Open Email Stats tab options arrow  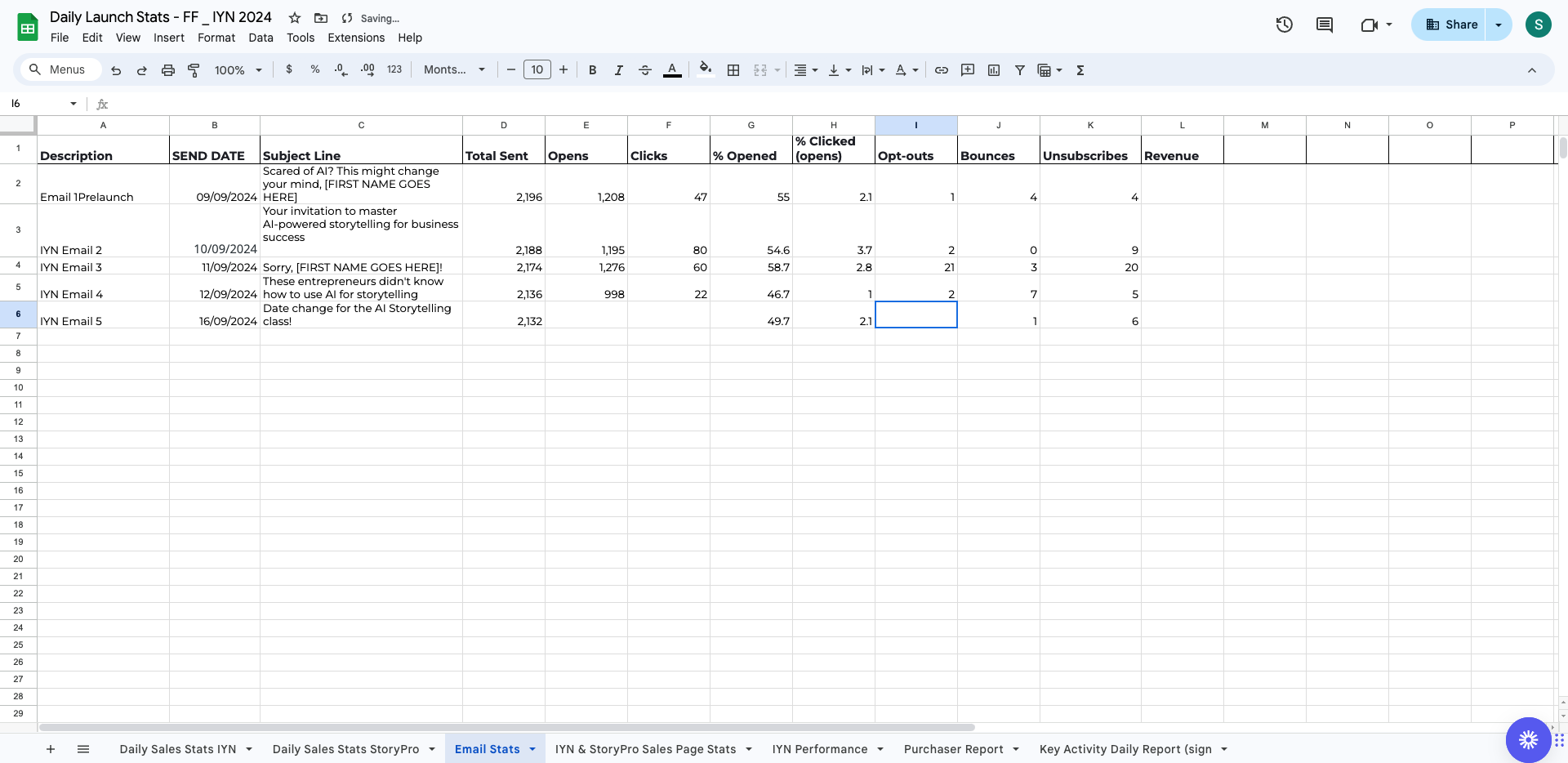click(x=532, y=749)
